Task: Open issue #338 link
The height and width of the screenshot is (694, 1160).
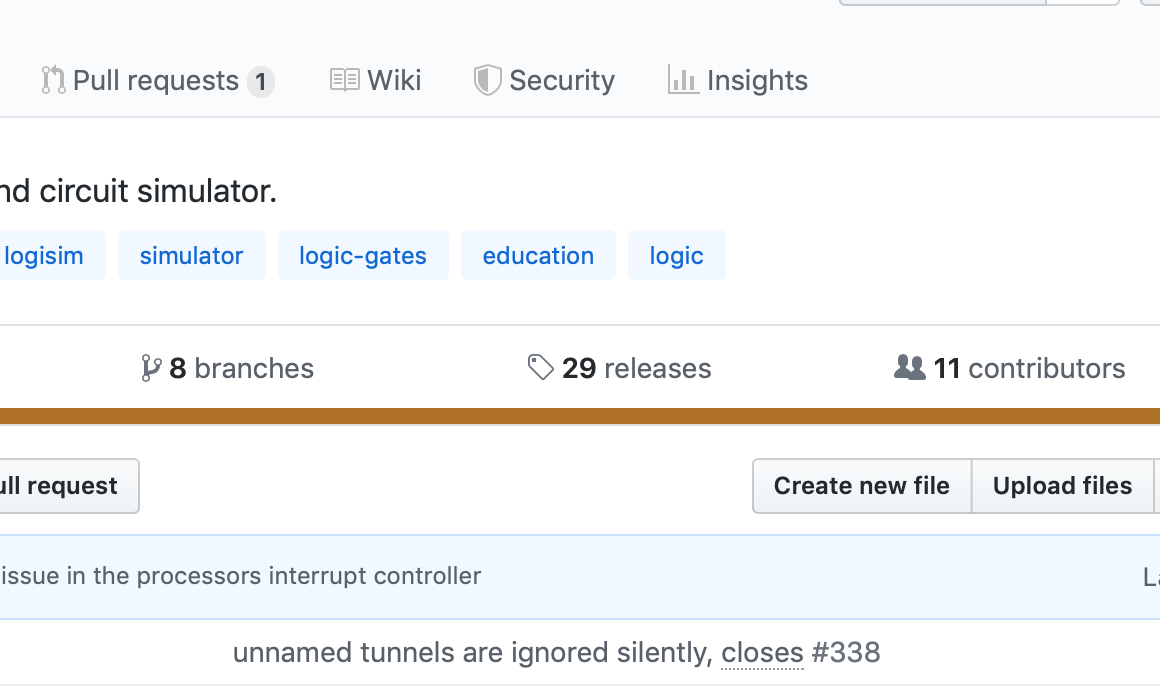Action: click(x=846, y=652)
